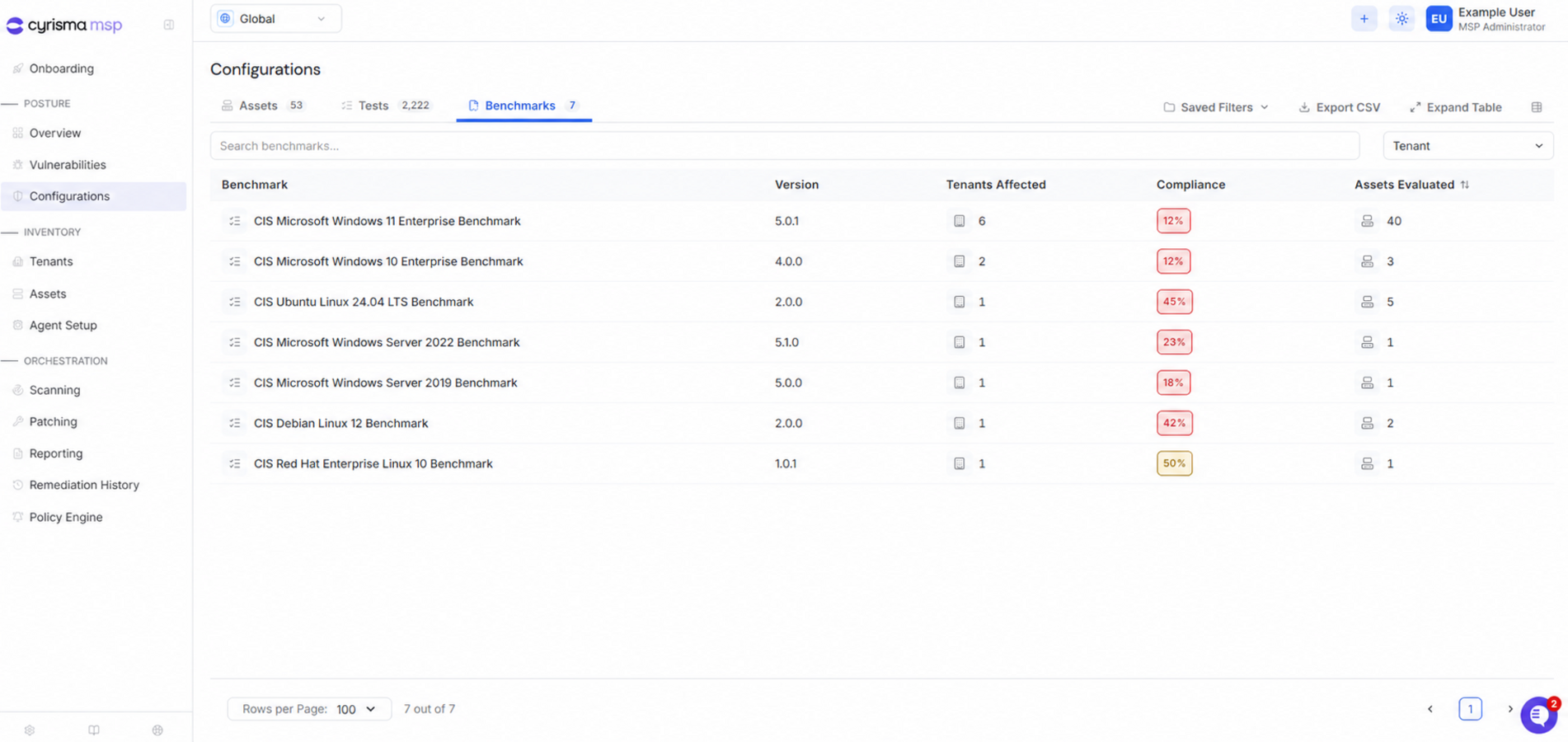Go to next page arrow

[x=1510, y=709]
